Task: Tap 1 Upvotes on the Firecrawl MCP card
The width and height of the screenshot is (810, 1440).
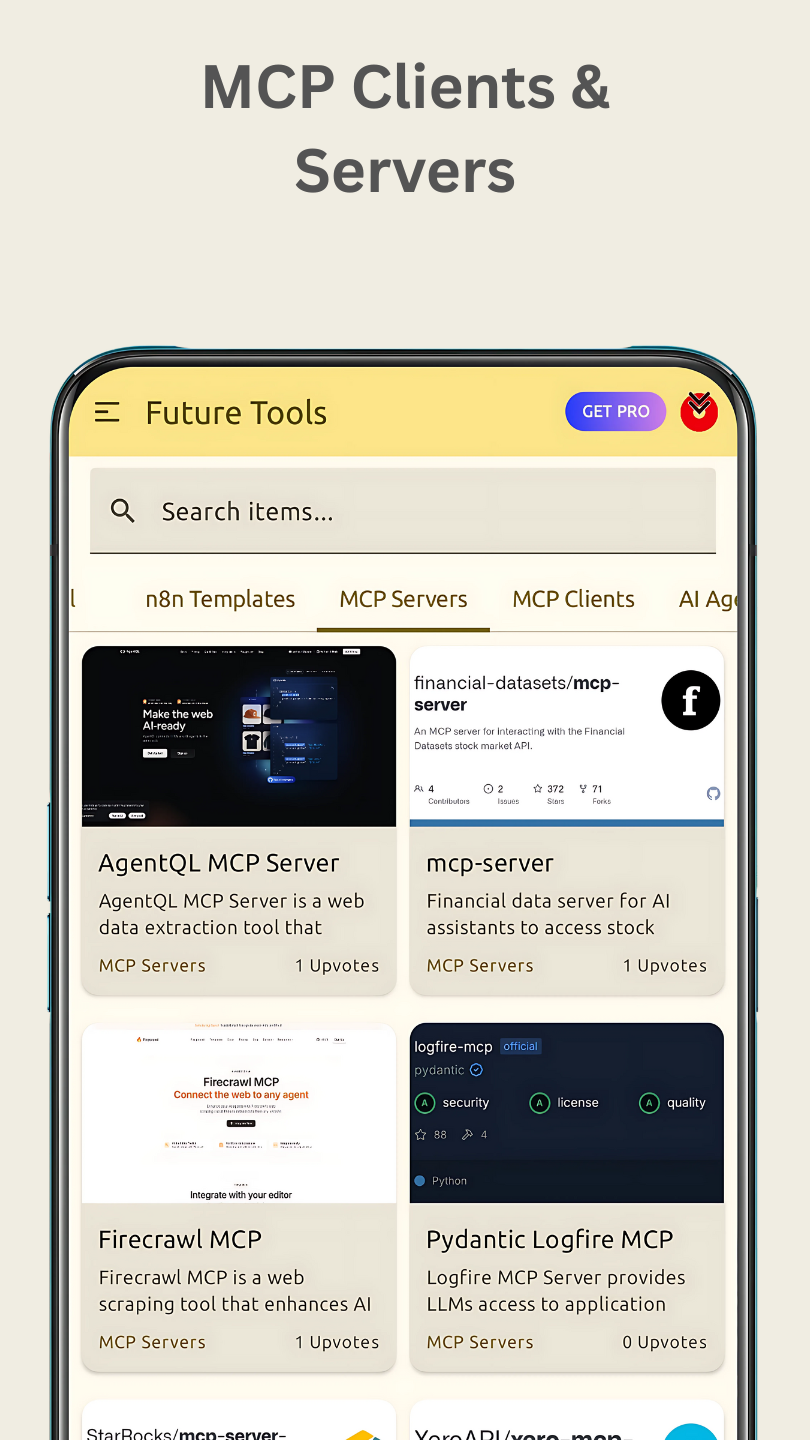Action: [337, 1342]
